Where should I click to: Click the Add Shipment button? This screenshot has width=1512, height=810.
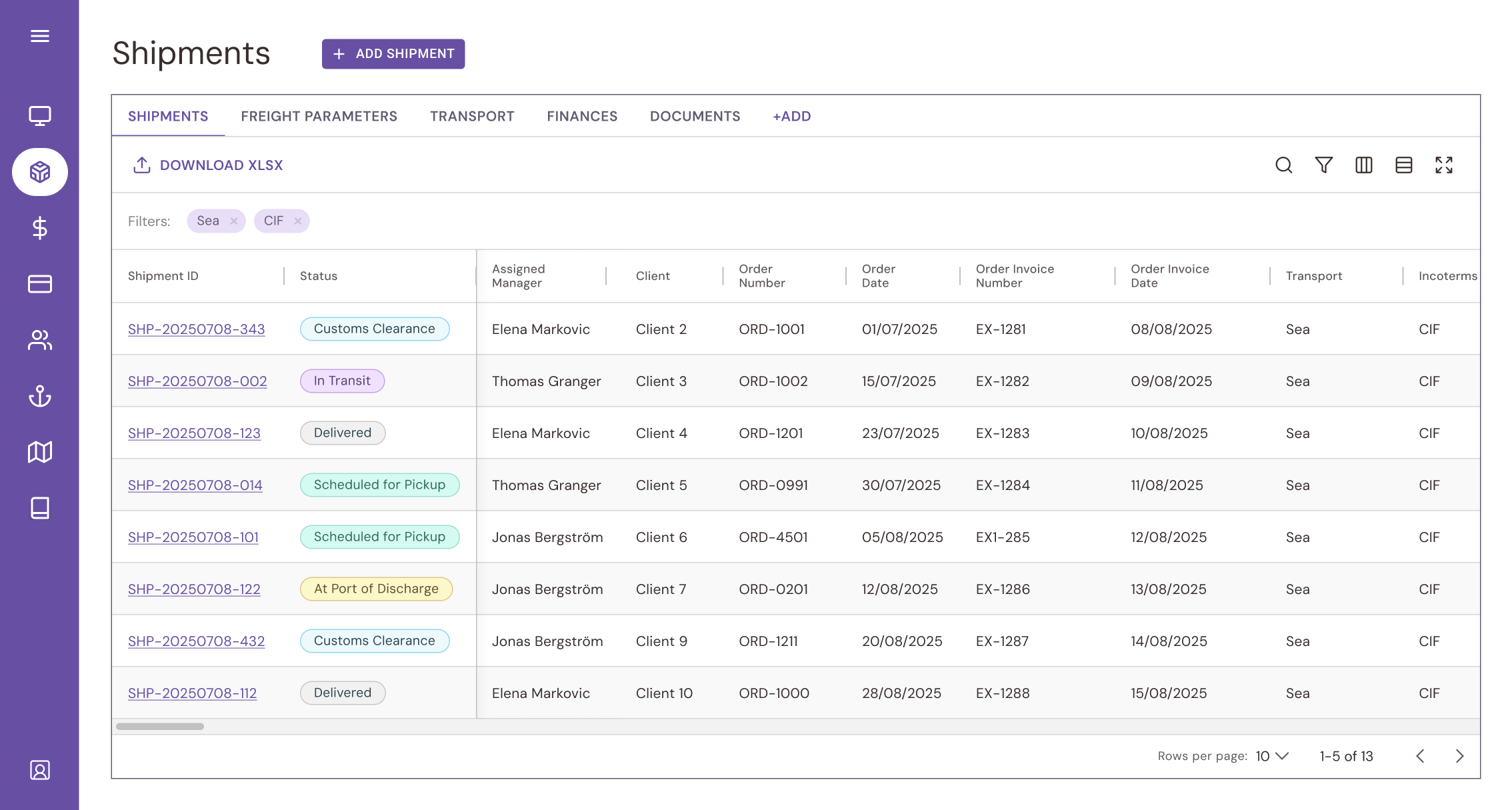coord(393,54)
